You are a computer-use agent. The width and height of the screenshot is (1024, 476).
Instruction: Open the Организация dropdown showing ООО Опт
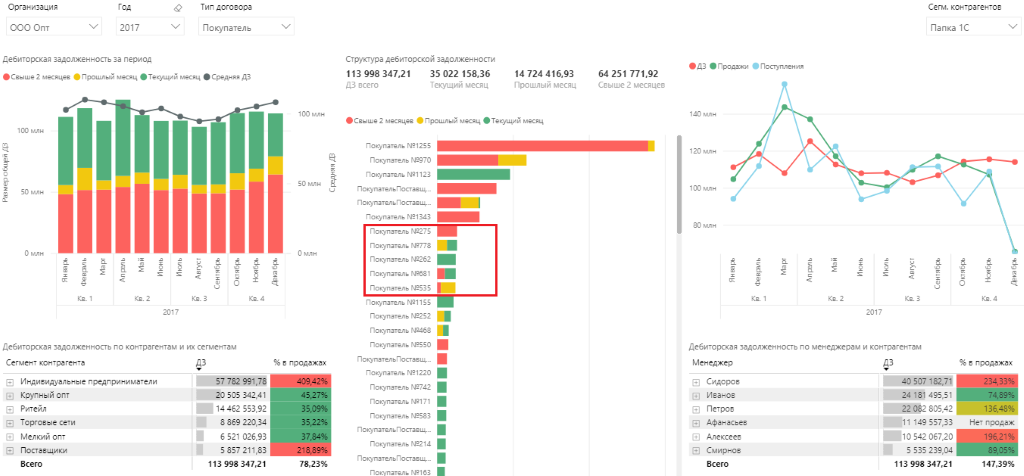pyautogui.click(x=54, y=27)
